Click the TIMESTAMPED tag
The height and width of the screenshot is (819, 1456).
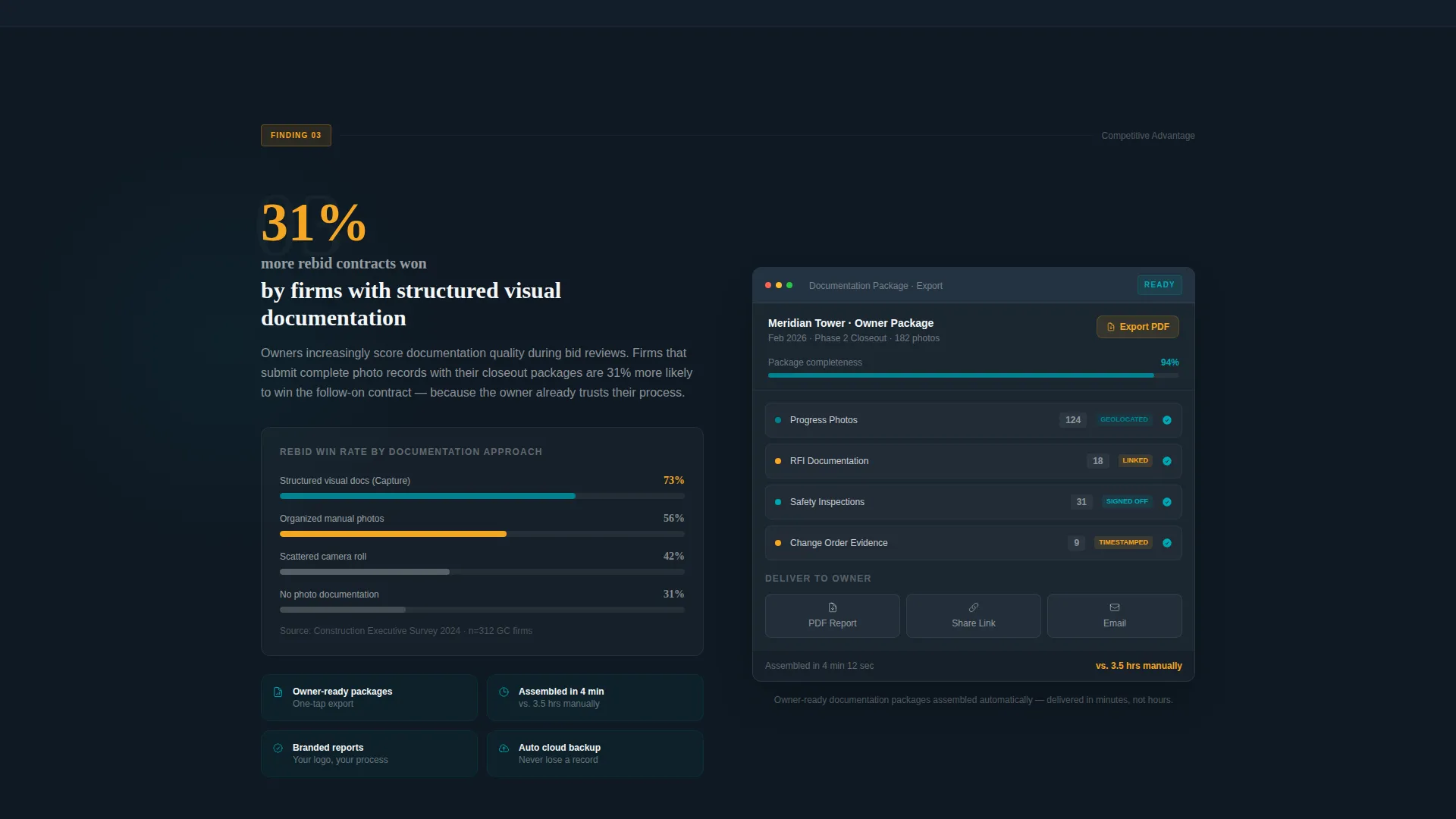tap(1123, 542)
